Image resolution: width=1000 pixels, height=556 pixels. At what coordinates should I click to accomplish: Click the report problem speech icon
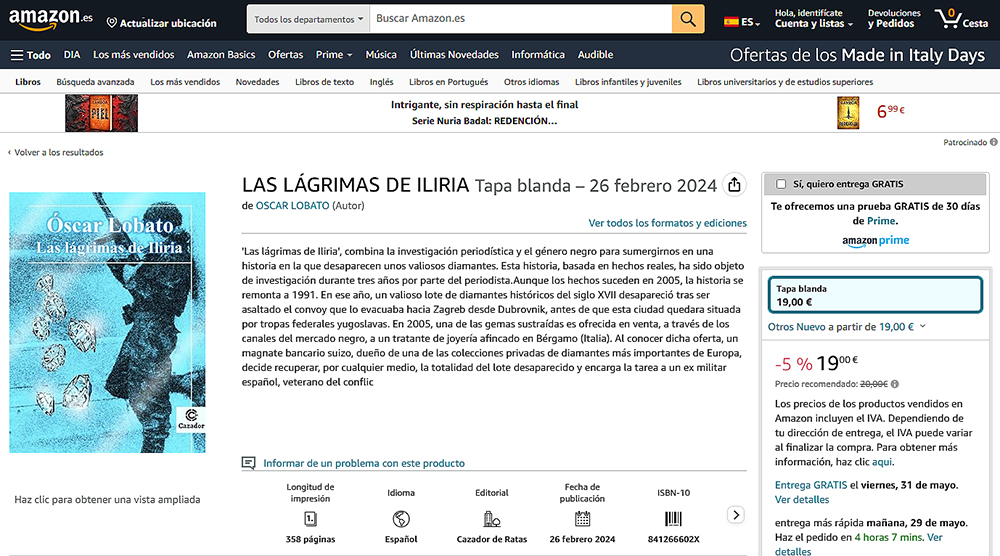(249, 463)
